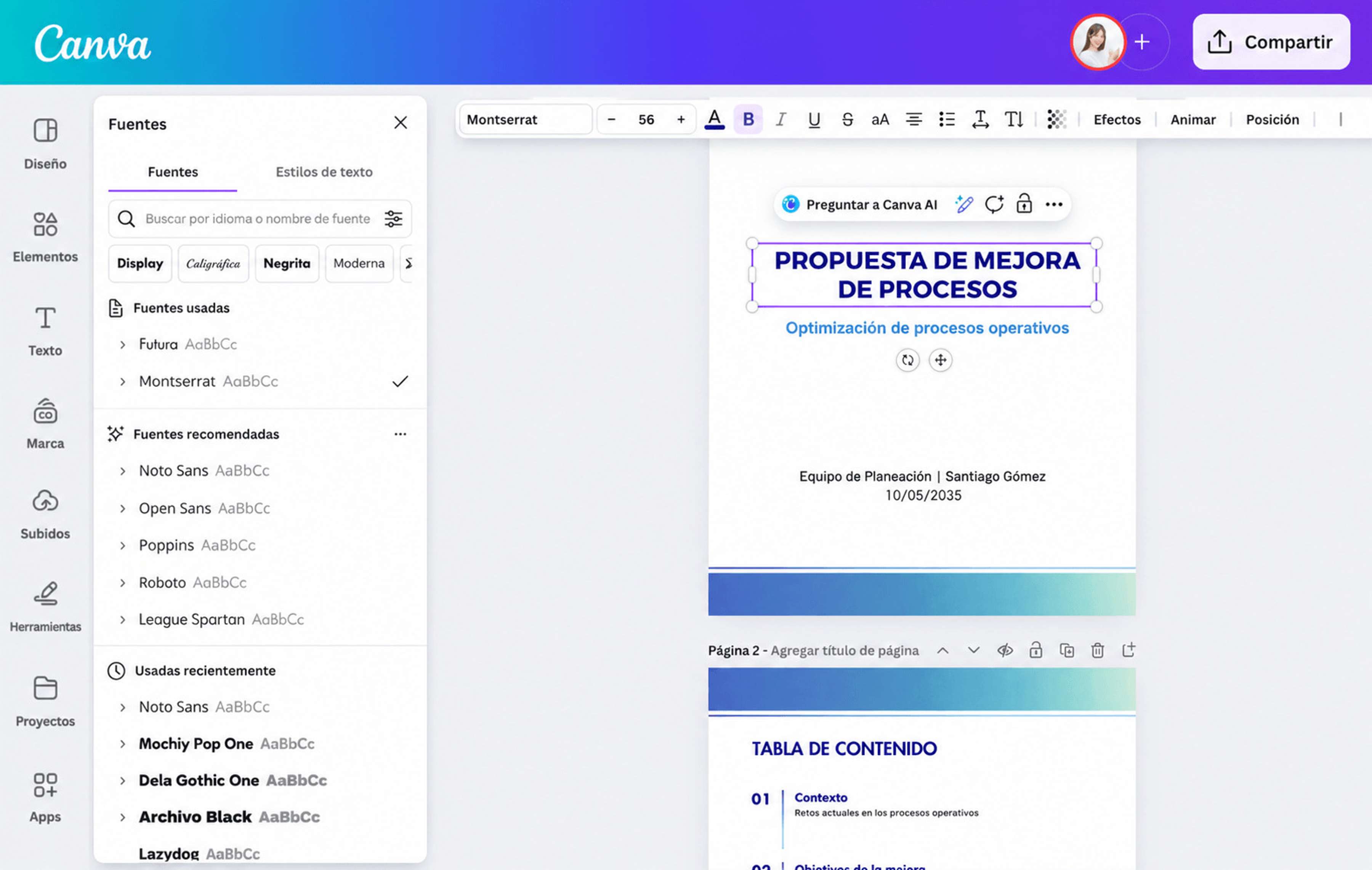
Task: Switch to vertical text direction
Action: [1014, 120]
